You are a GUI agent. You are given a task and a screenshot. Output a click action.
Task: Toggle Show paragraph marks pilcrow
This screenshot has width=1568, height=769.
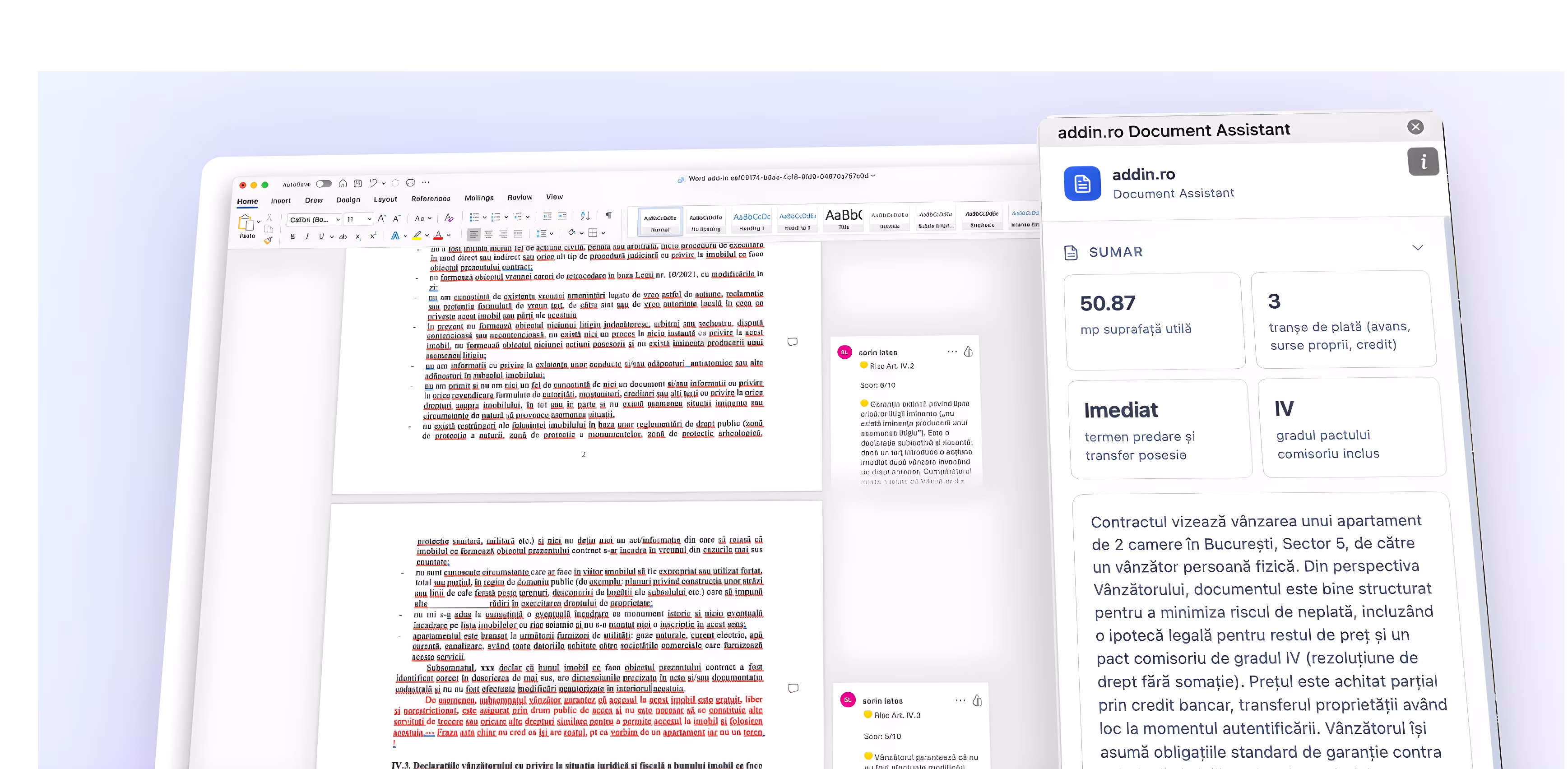click(609, 215)
